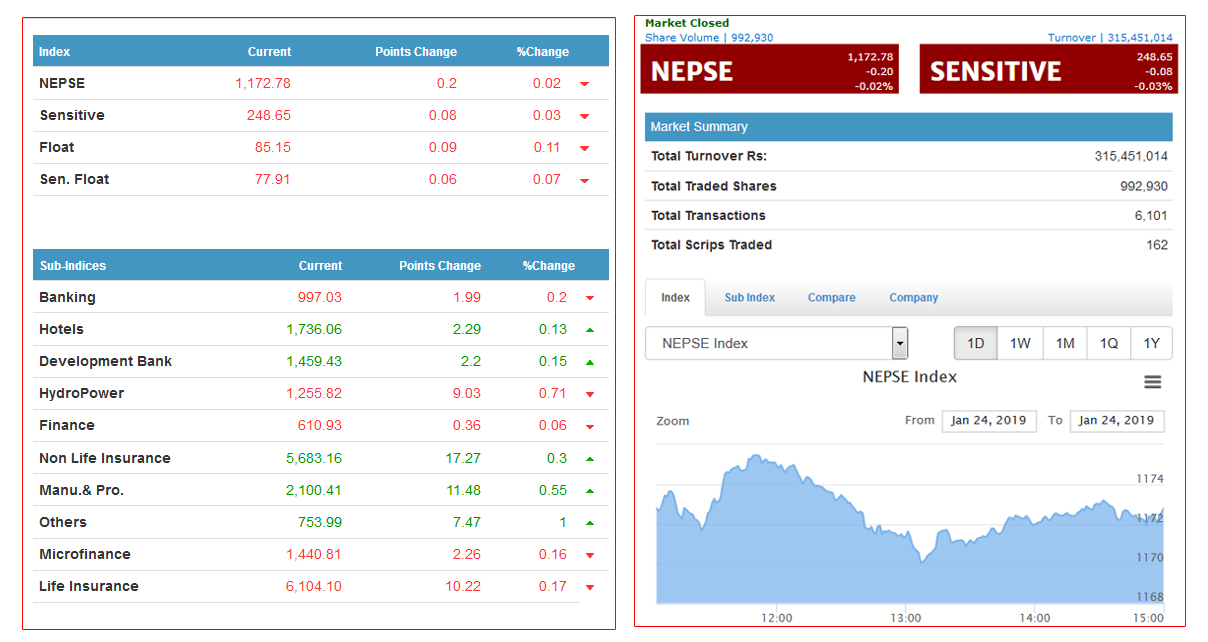Click the Market Closed status text
The image size is (1208, 642).
(687, 23)
